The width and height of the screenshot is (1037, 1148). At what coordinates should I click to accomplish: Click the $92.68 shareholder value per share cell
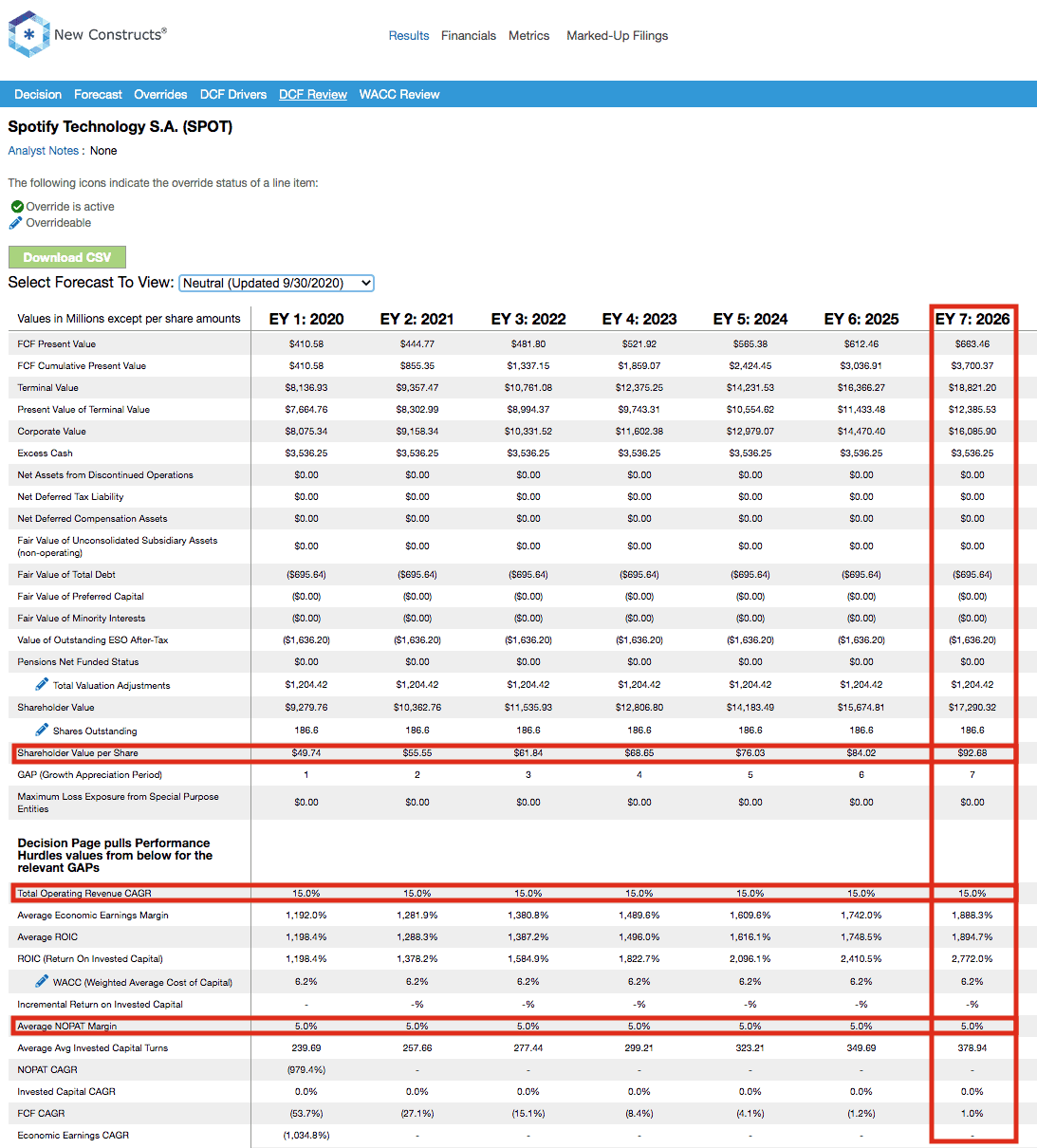(972, 753)
